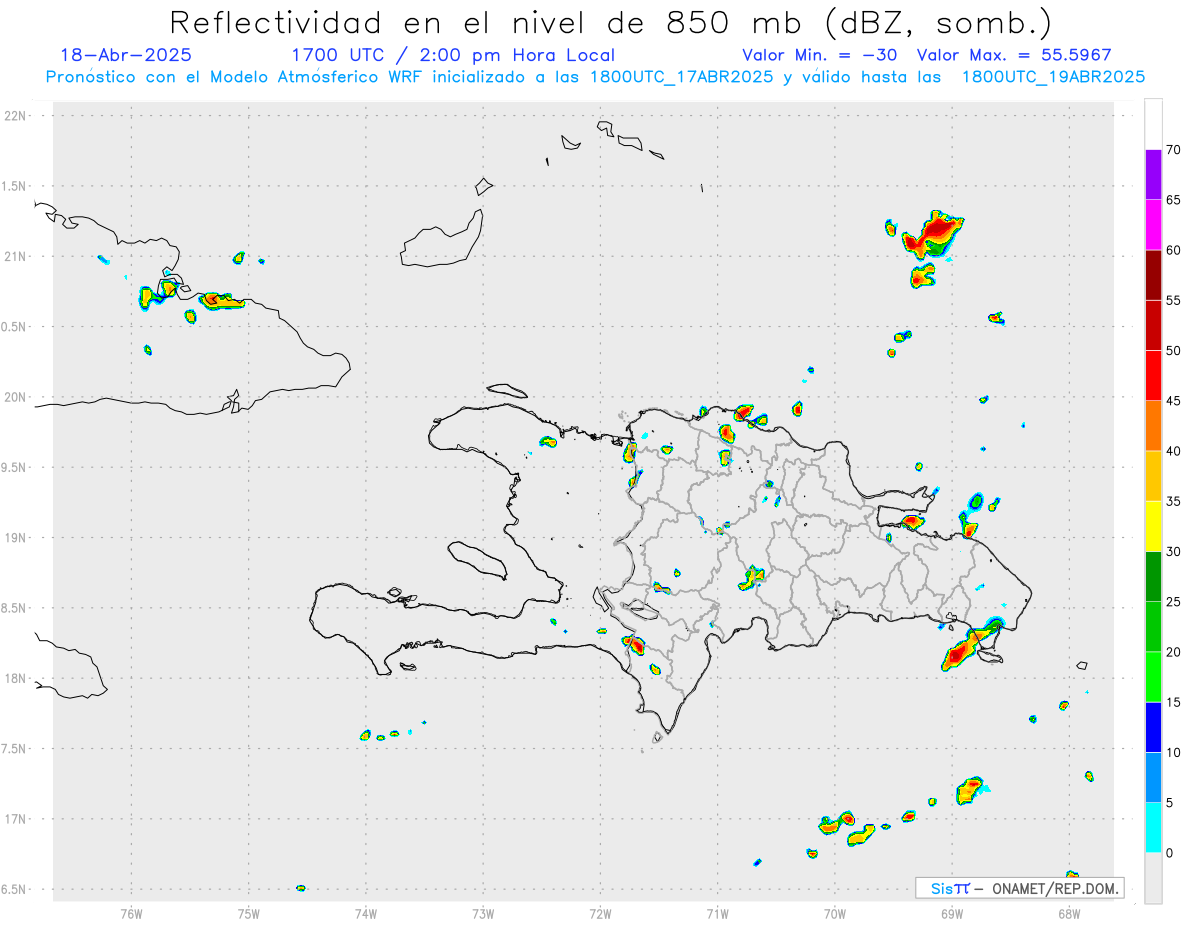1200x927 pixels.
Task: Select the date label '18-Abr-2025'
Action: 126,55
